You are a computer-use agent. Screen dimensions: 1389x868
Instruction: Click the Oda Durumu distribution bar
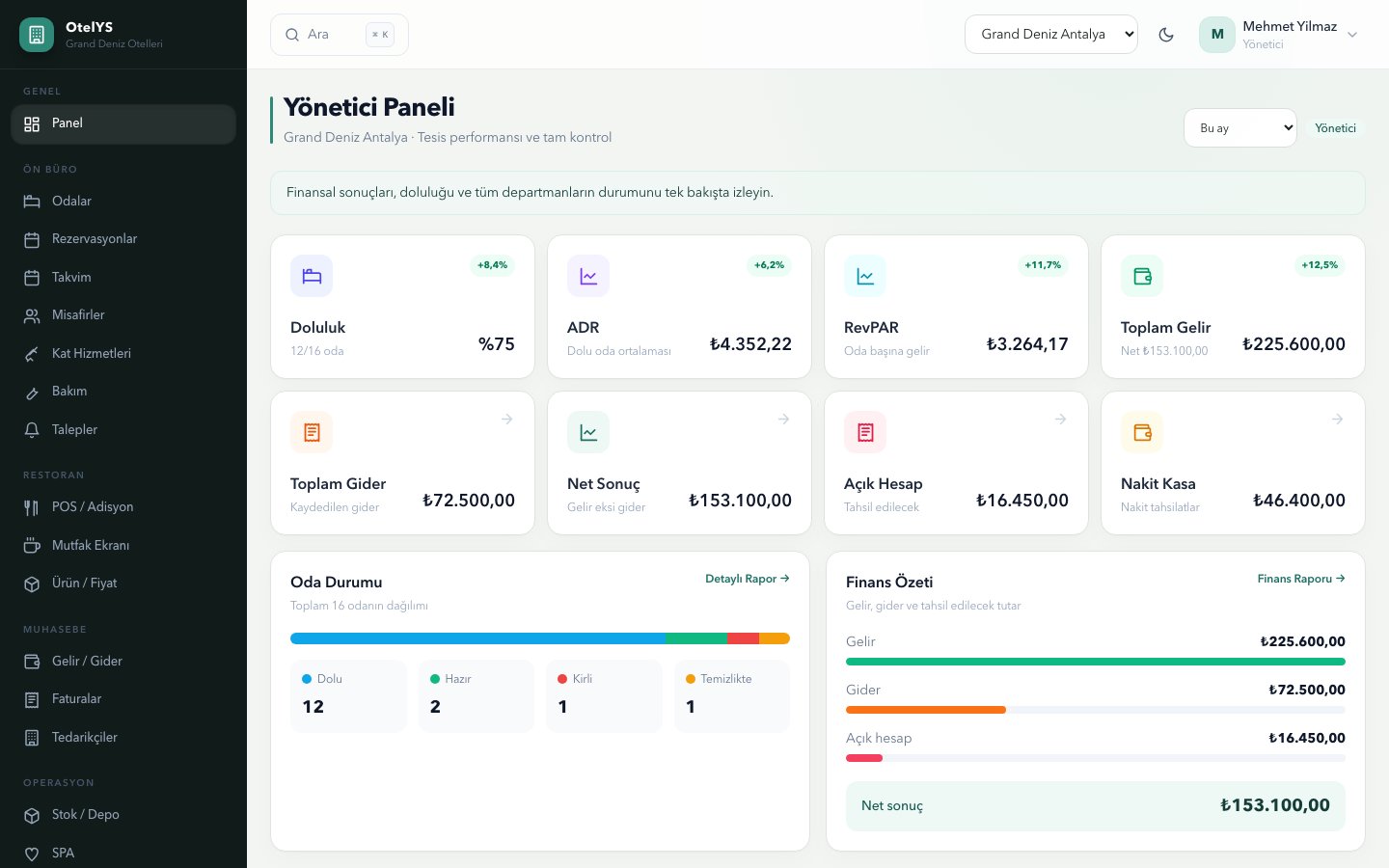[x=540, y=638]
